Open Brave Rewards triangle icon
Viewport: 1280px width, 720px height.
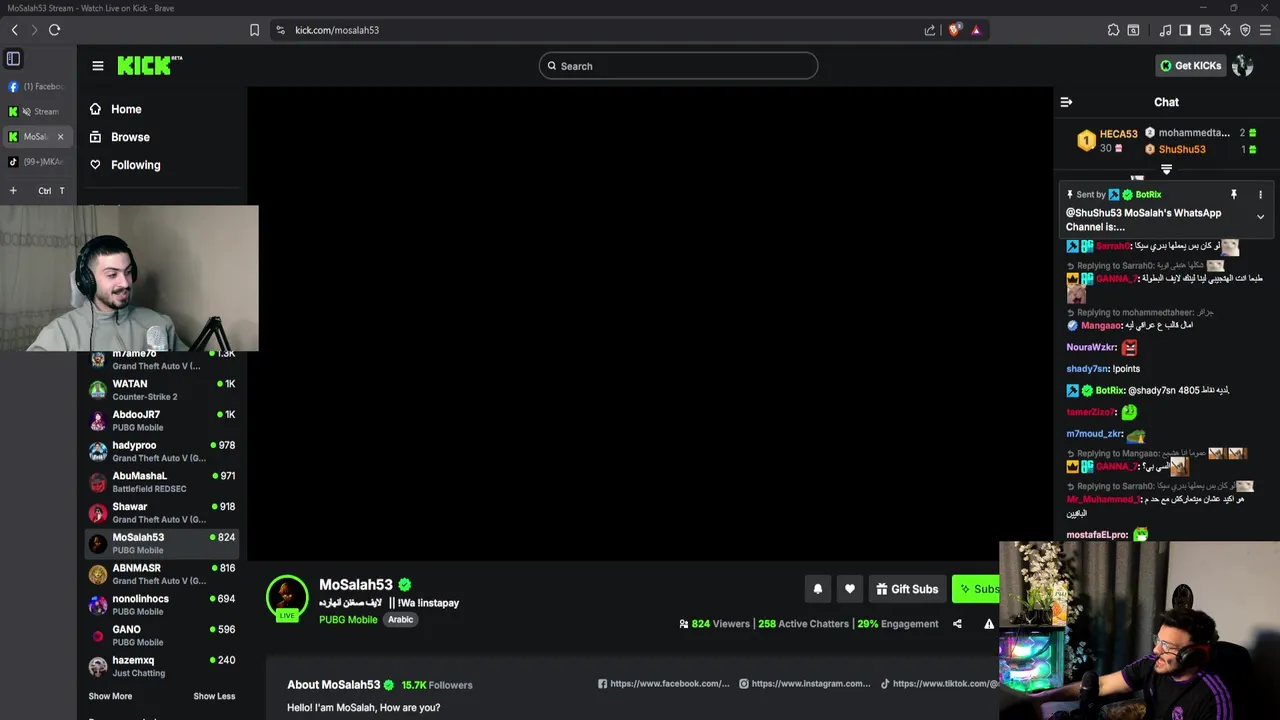click(x=976, y=30)
